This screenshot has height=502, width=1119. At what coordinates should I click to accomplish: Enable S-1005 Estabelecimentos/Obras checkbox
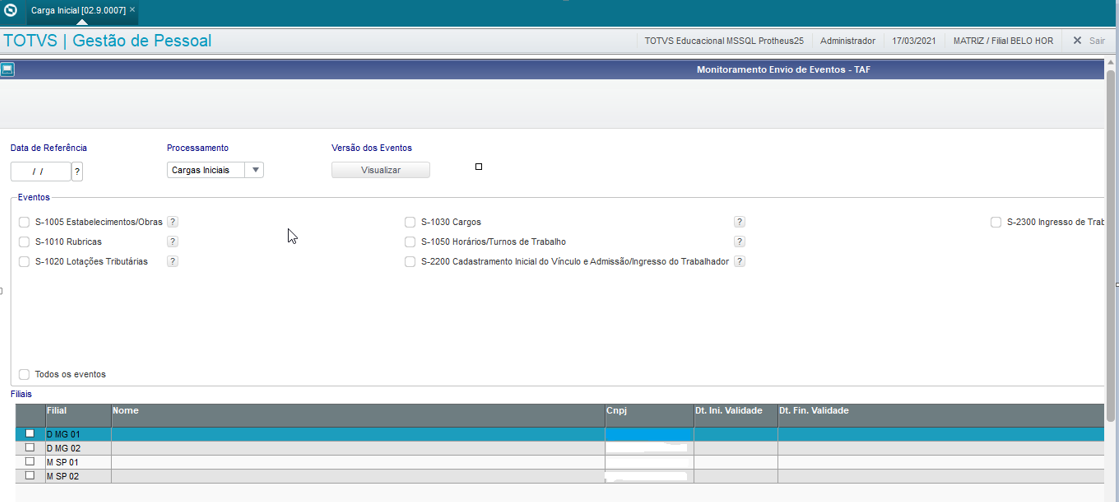point(24,222)
